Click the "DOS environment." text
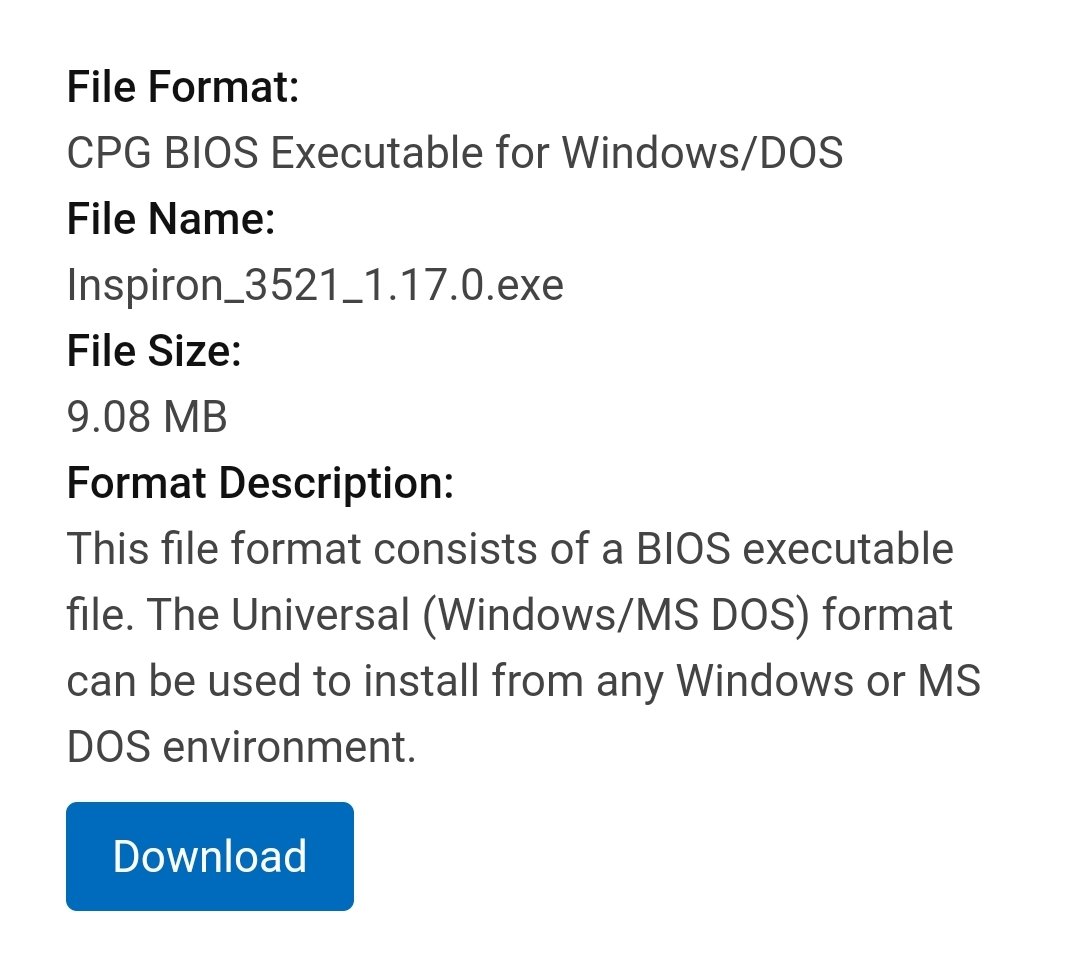The height and width of the screenshot is (970, 1080). tap(241, 747)
